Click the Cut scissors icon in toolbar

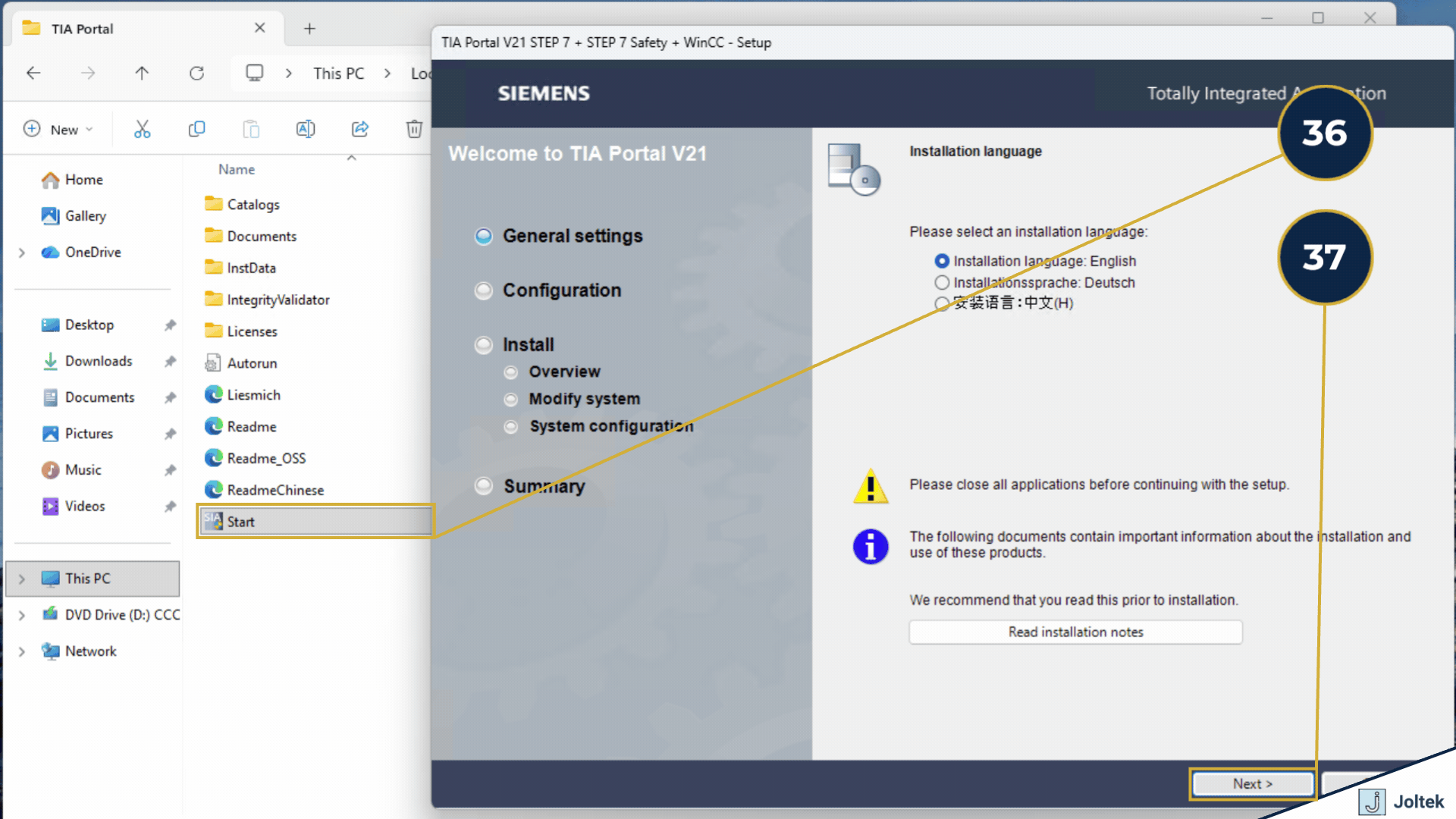coord(142,130)
